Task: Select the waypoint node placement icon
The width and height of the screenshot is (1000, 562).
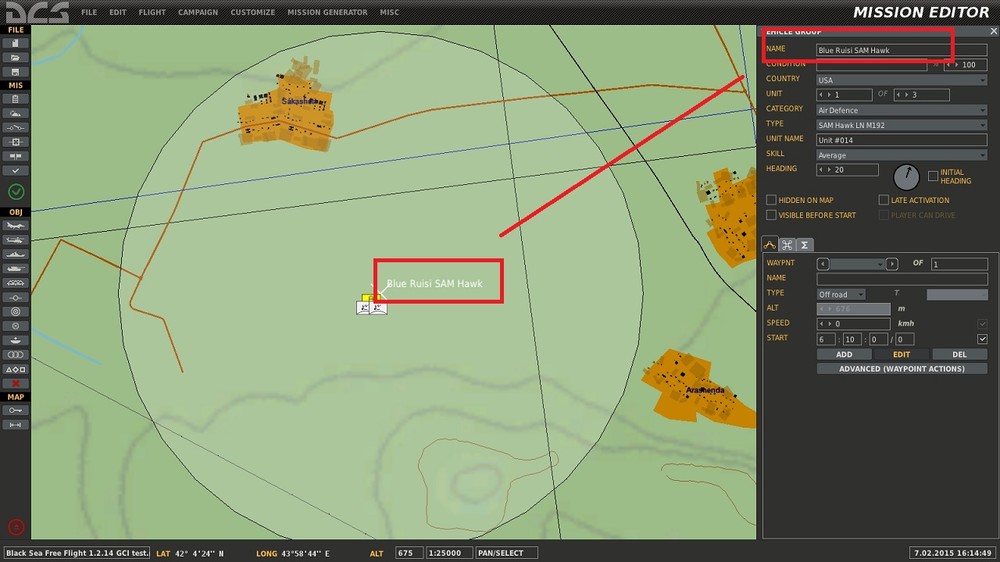Action: coord(15,297)
